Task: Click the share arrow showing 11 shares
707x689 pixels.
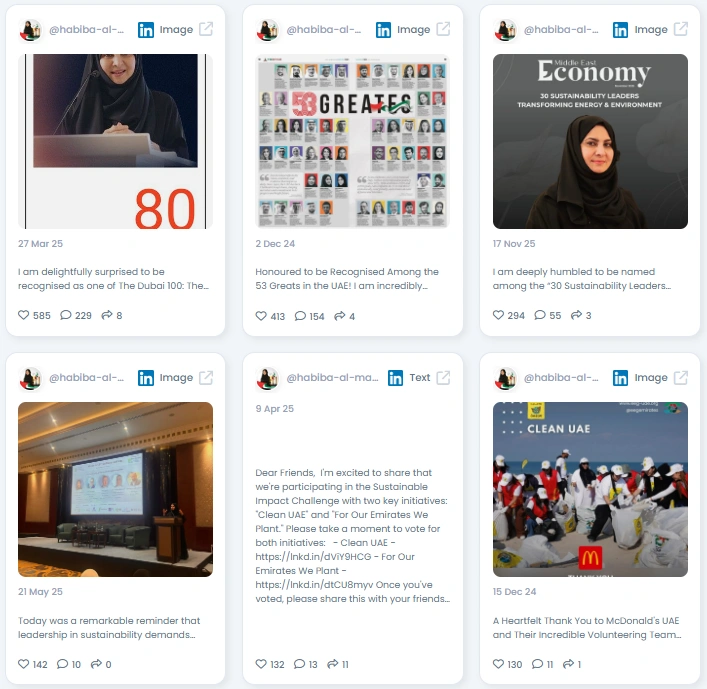Action: [x=332, y=664]
